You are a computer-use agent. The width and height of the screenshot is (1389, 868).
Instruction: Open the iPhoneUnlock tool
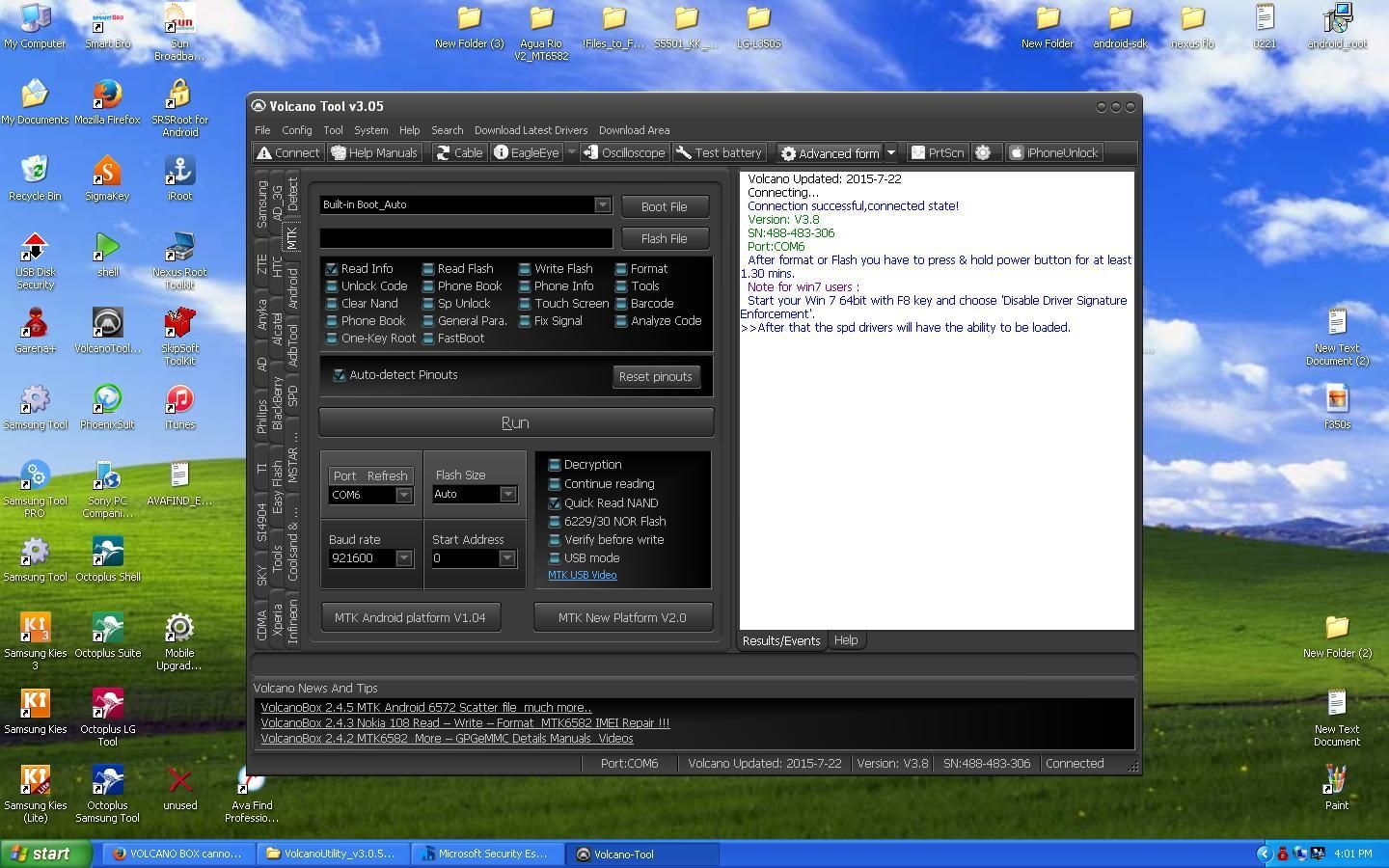[x=1054, y=152]
